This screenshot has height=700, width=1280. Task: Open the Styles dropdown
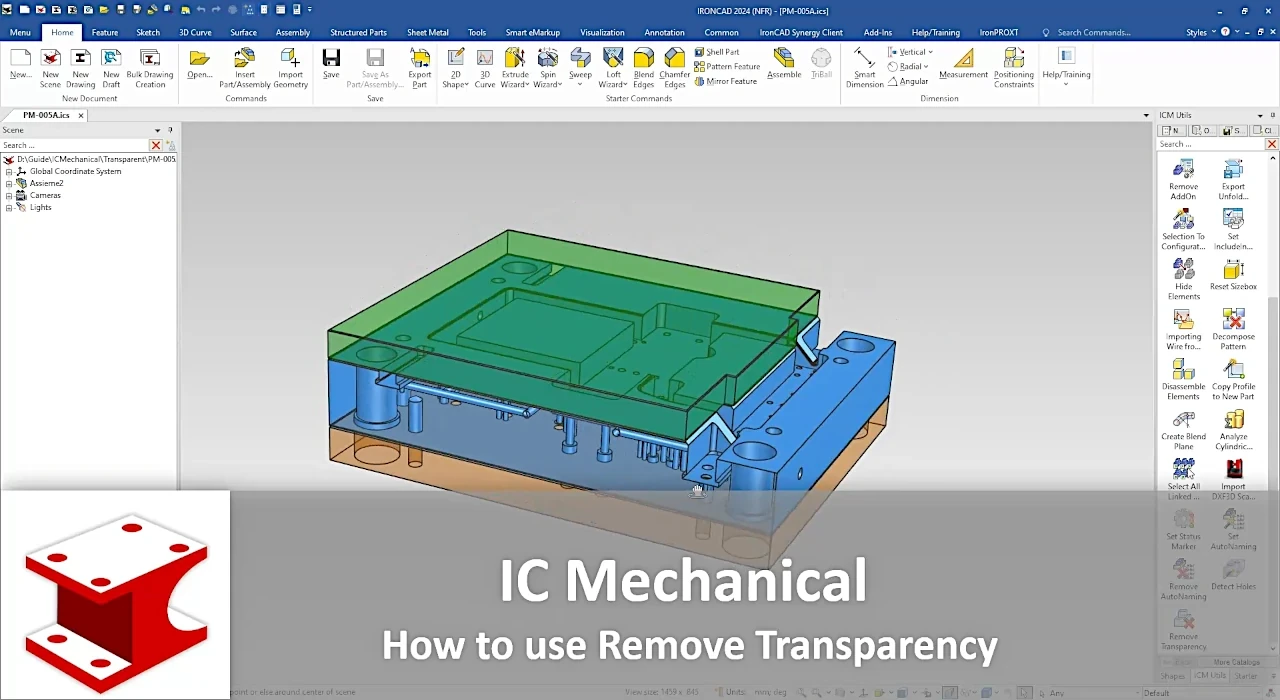1213,32
